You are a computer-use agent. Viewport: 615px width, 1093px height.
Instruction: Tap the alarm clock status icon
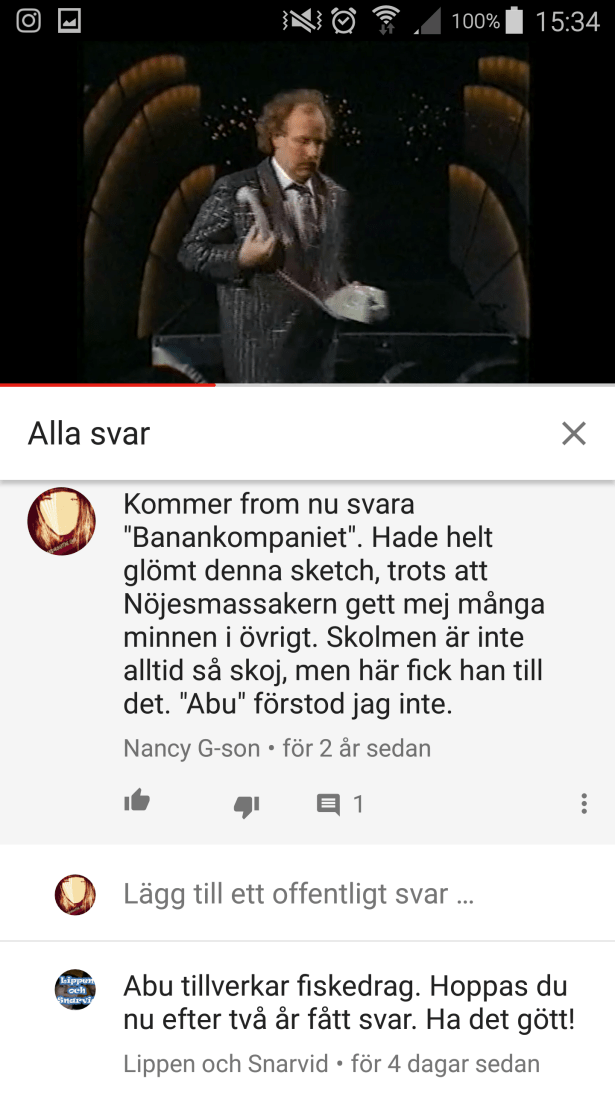click(x=343, y=21)
